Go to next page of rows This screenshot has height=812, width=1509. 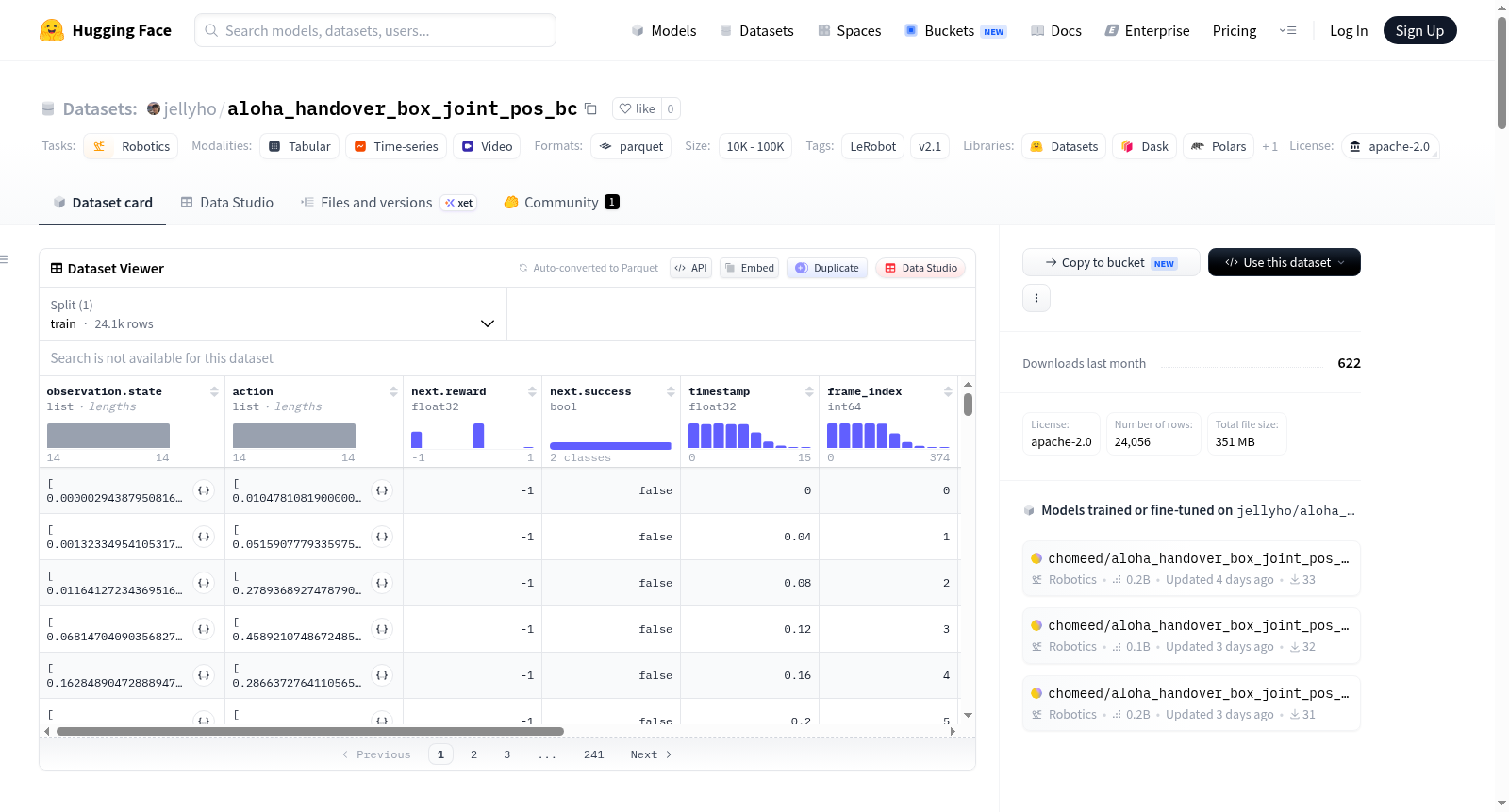coord(651,754)
